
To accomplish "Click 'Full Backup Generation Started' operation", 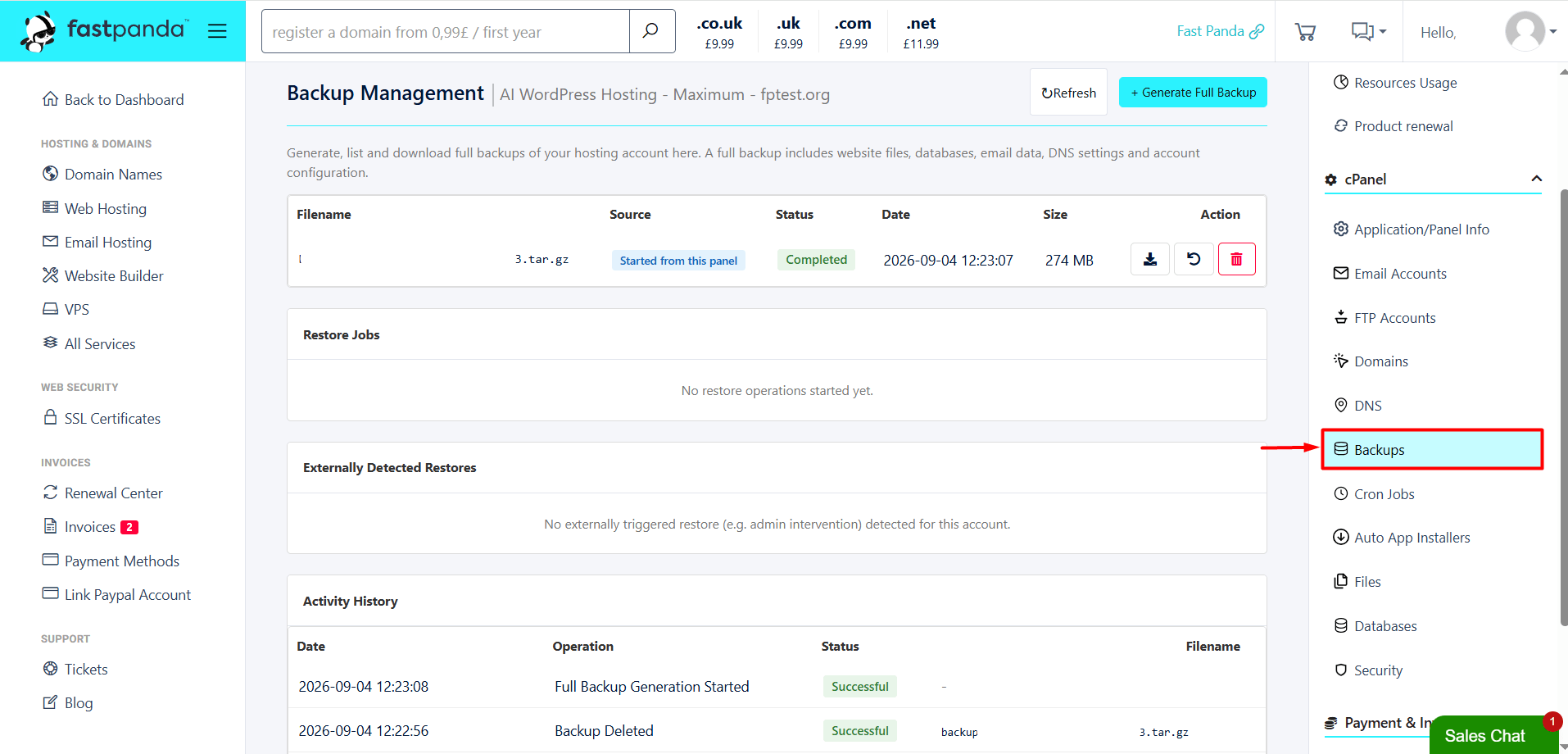I will point(651,686).
